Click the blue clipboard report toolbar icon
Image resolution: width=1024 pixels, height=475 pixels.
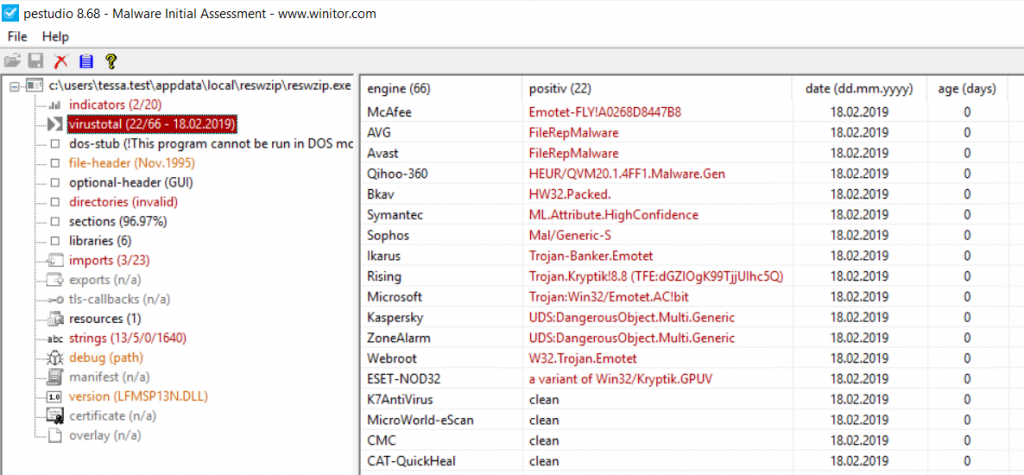(86, 61)
